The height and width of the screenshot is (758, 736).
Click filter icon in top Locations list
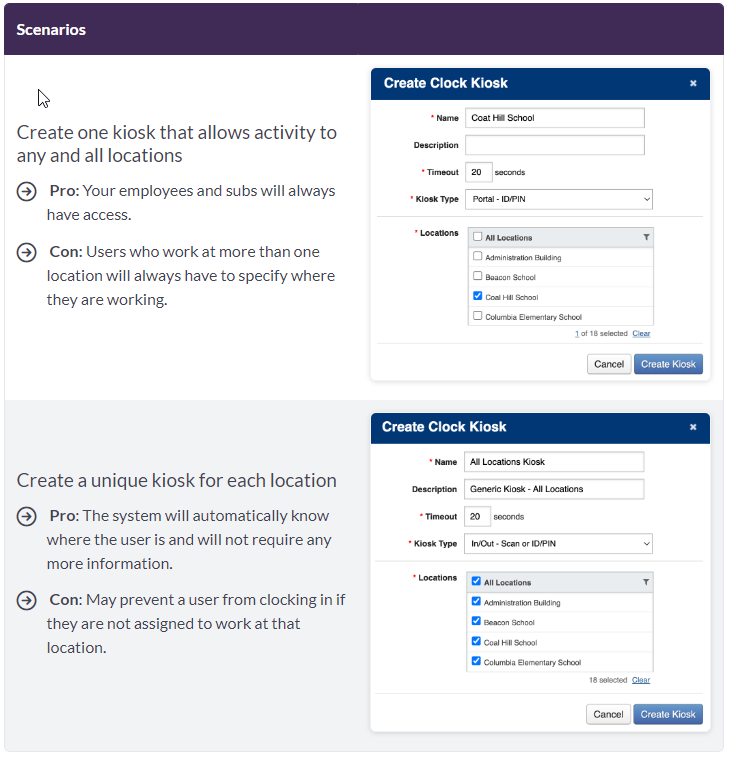pos(646,238)
